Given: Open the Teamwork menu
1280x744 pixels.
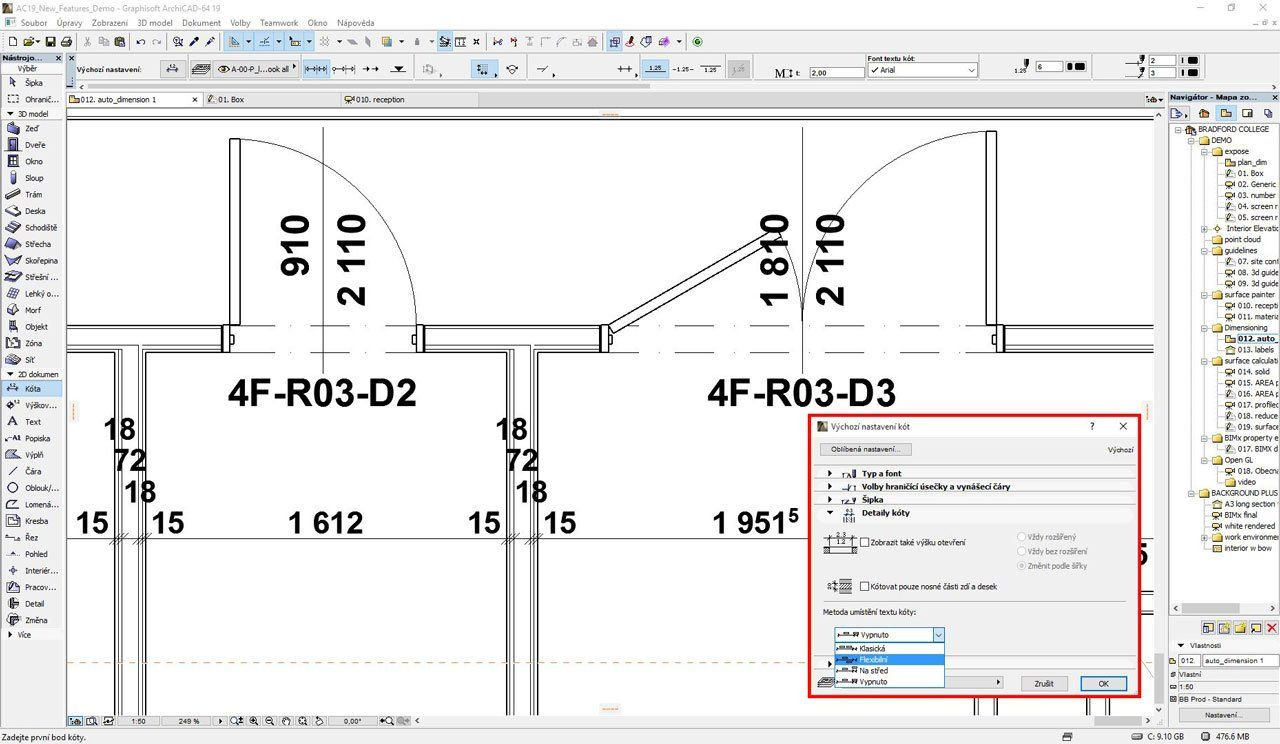Looking at the screenshot, I should (278, 22).
